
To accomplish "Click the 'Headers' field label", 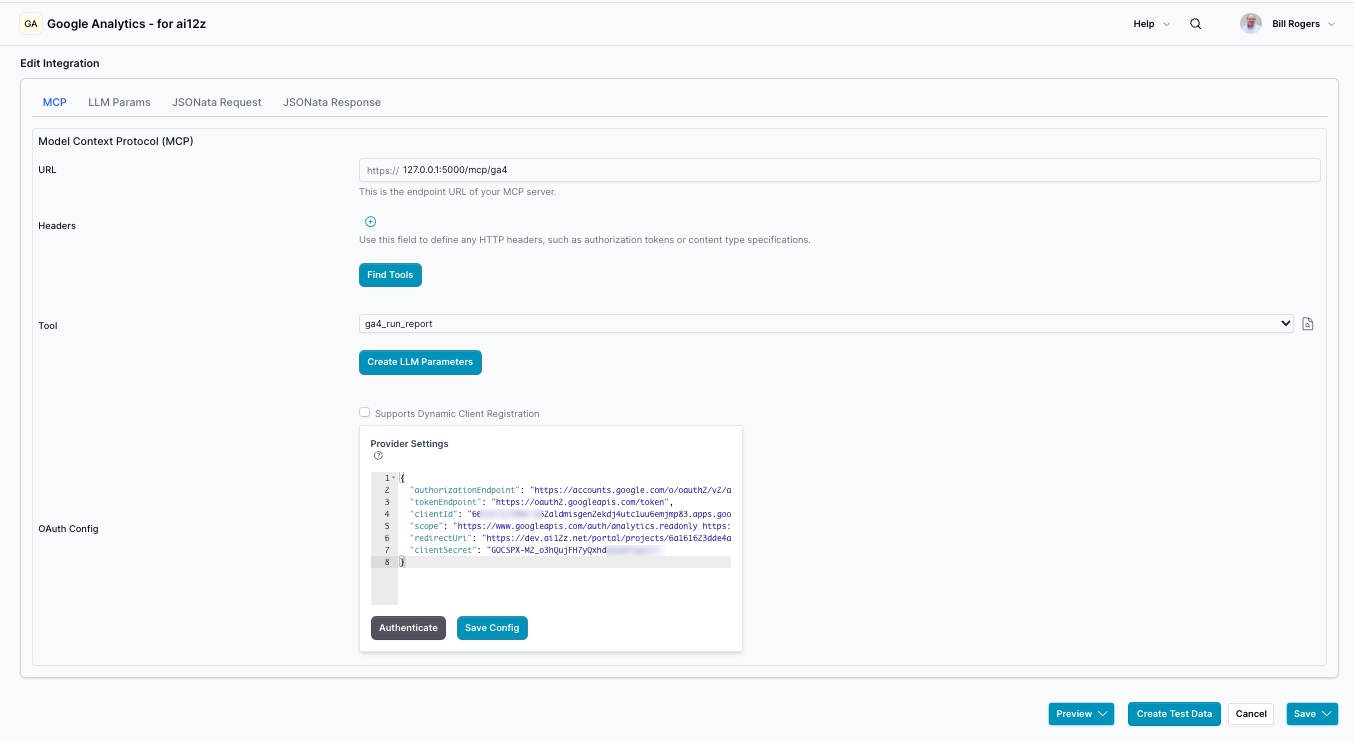I will click(57, 226).
